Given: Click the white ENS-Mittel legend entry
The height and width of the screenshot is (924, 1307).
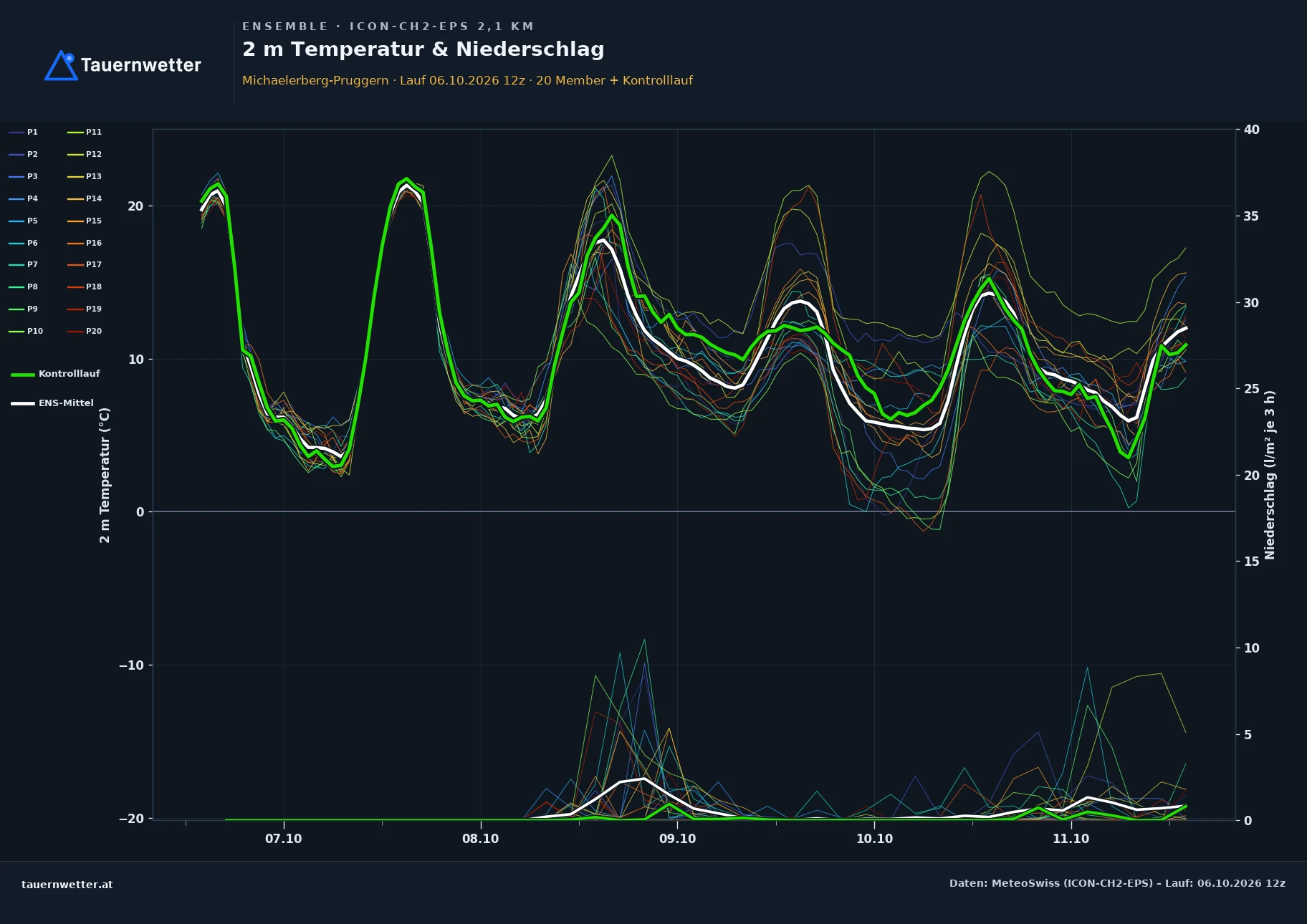Looking at the screenshot, I should 52,403.
